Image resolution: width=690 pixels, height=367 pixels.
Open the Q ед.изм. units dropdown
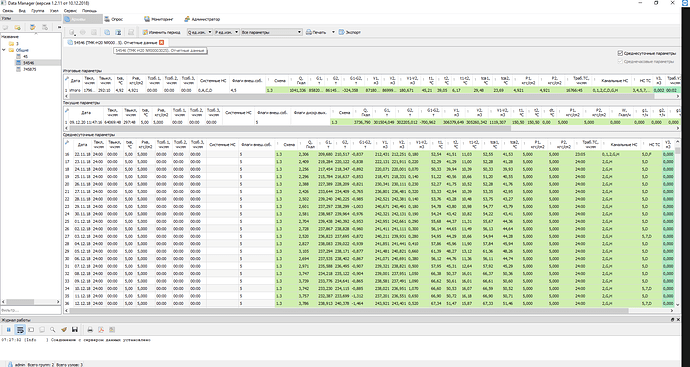tap(200, 32)
